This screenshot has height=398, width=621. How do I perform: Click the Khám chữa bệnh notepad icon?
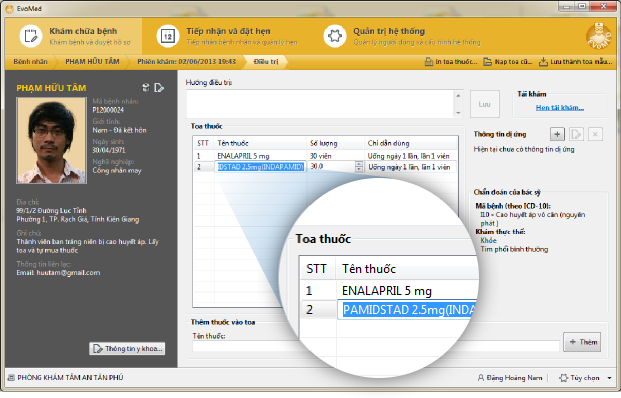tap(30, 36)
